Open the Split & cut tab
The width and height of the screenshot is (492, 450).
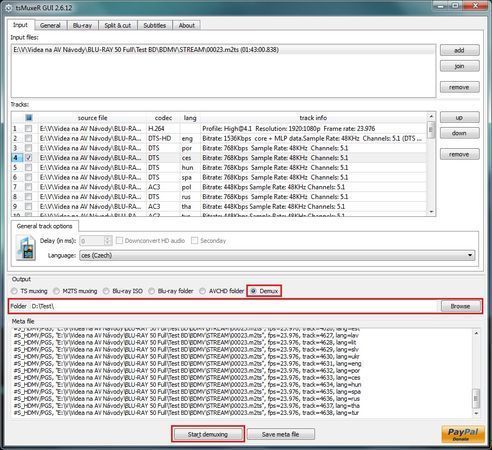pos(118,25)
